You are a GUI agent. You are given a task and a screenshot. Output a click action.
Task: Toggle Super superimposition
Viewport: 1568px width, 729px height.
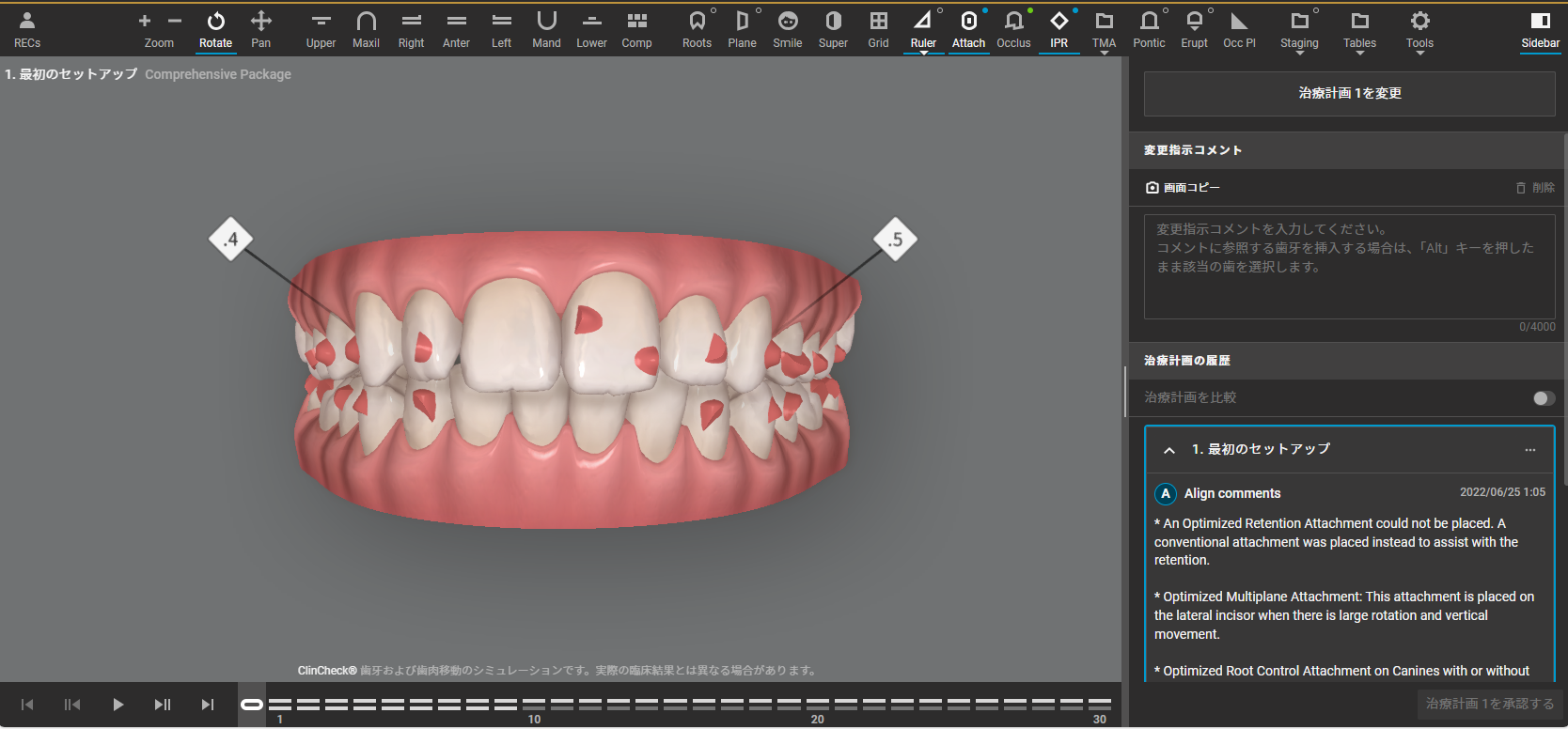point(833,29)
